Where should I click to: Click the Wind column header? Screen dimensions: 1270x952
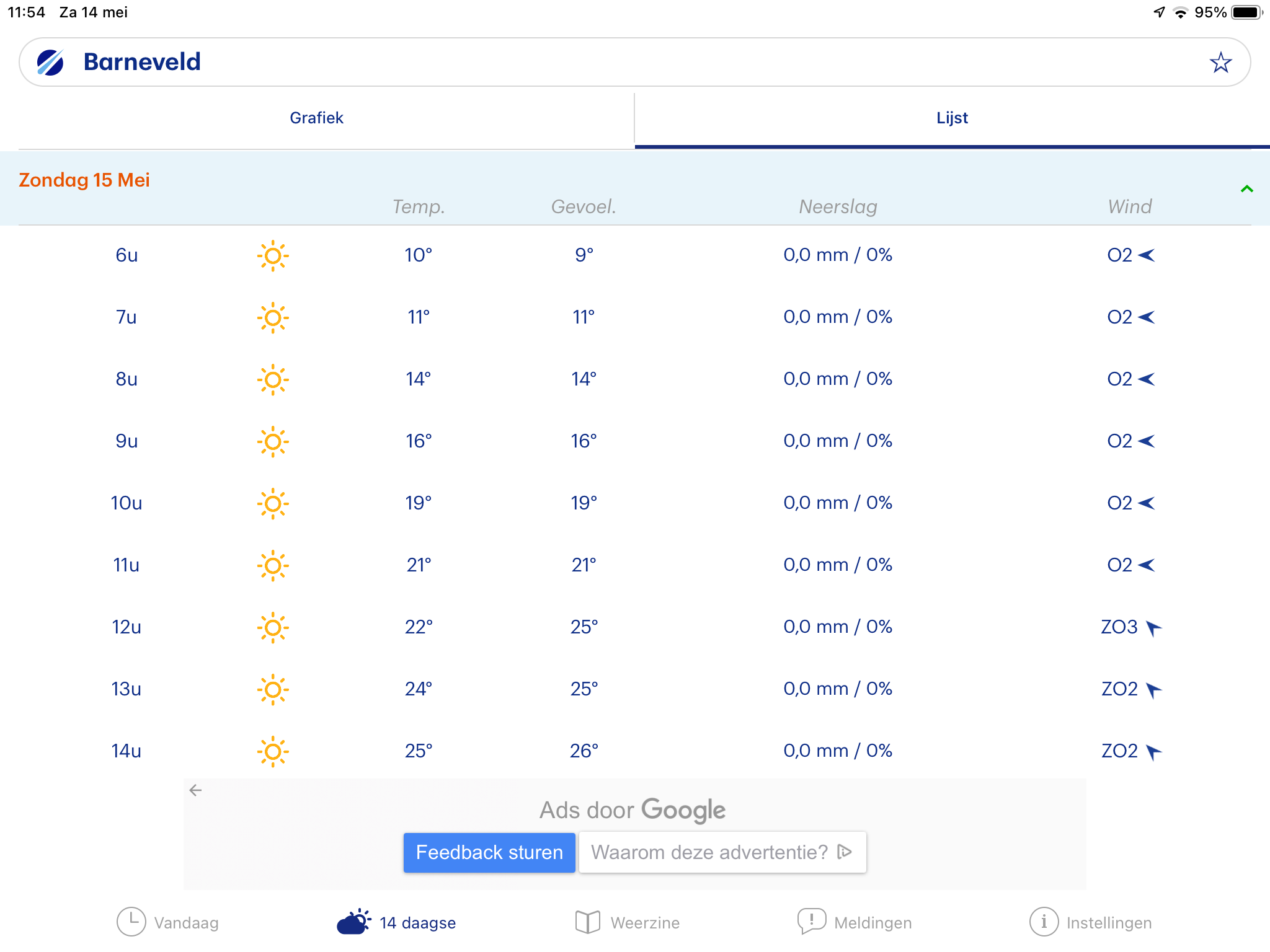coord(1130,206)
